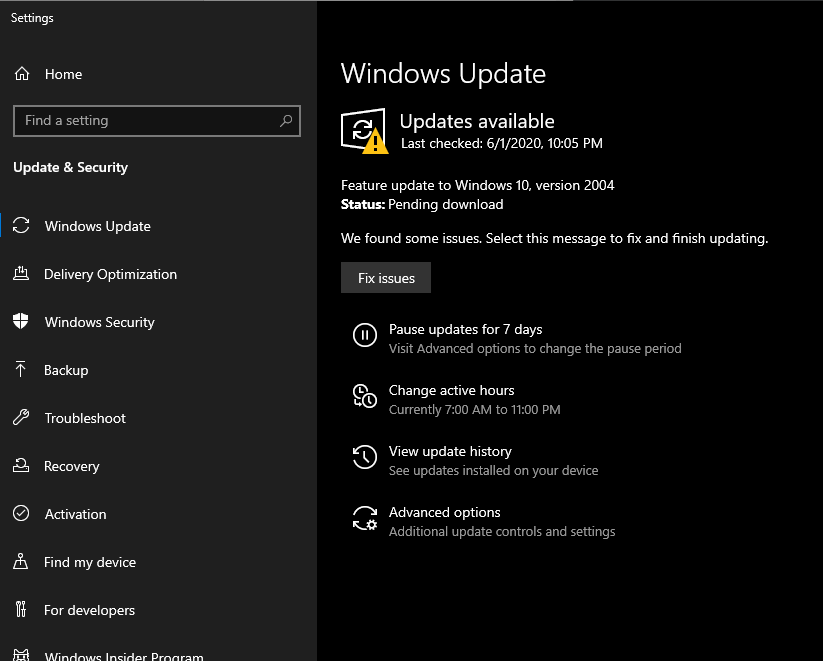Click 'Currently 7:00 AM to 11:00 PM' text
Viewport: 823px width, 661px height.
(474, 410)
